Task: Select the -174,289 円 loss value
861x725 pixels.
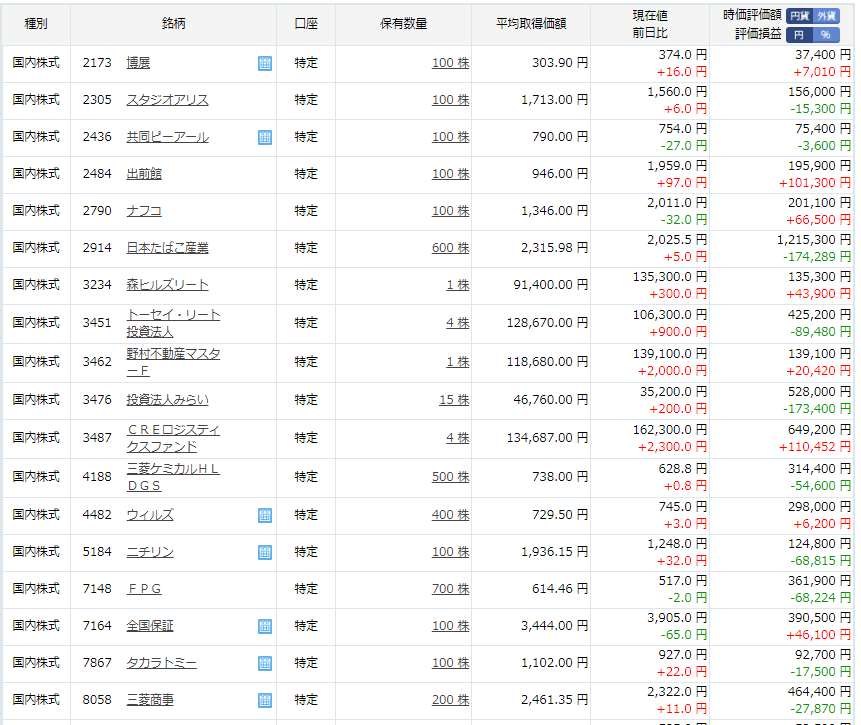Action: coord(817,256)
